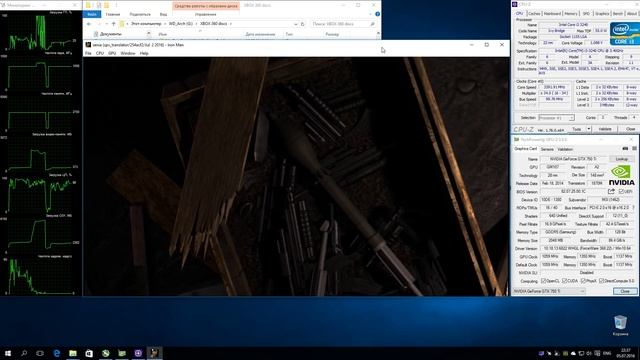The image size is (640, 360).
Task: Open the Recycle Bin on the desktop
Action: pos(620,325)
